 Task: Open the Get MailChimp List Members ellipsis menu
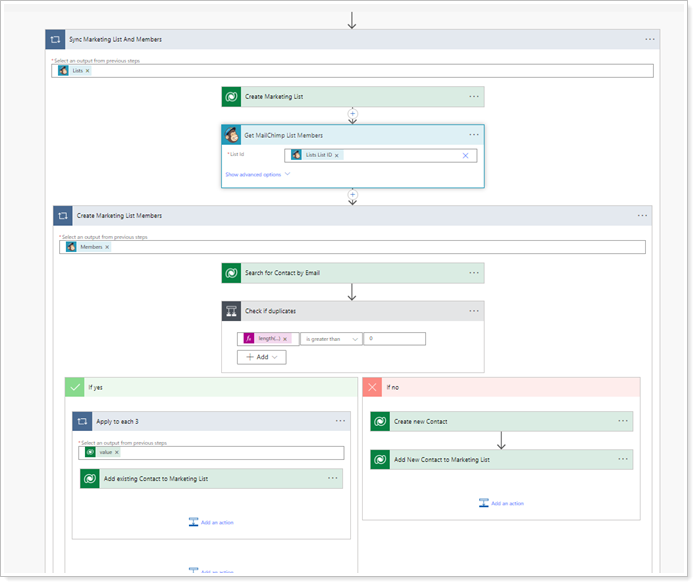tap(474, 135)
